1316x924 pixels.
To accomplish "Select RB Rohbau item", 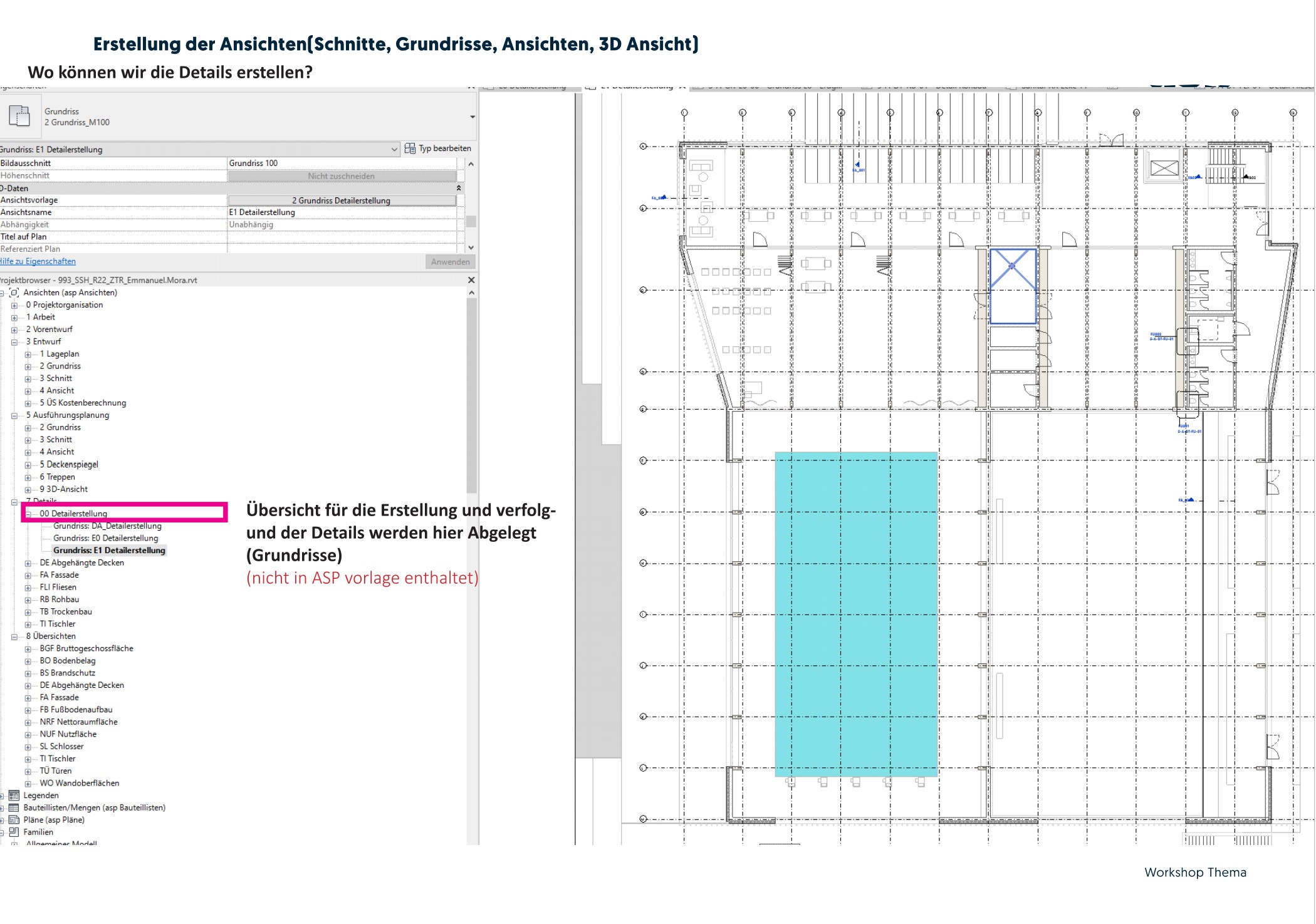I will [59, 600].
